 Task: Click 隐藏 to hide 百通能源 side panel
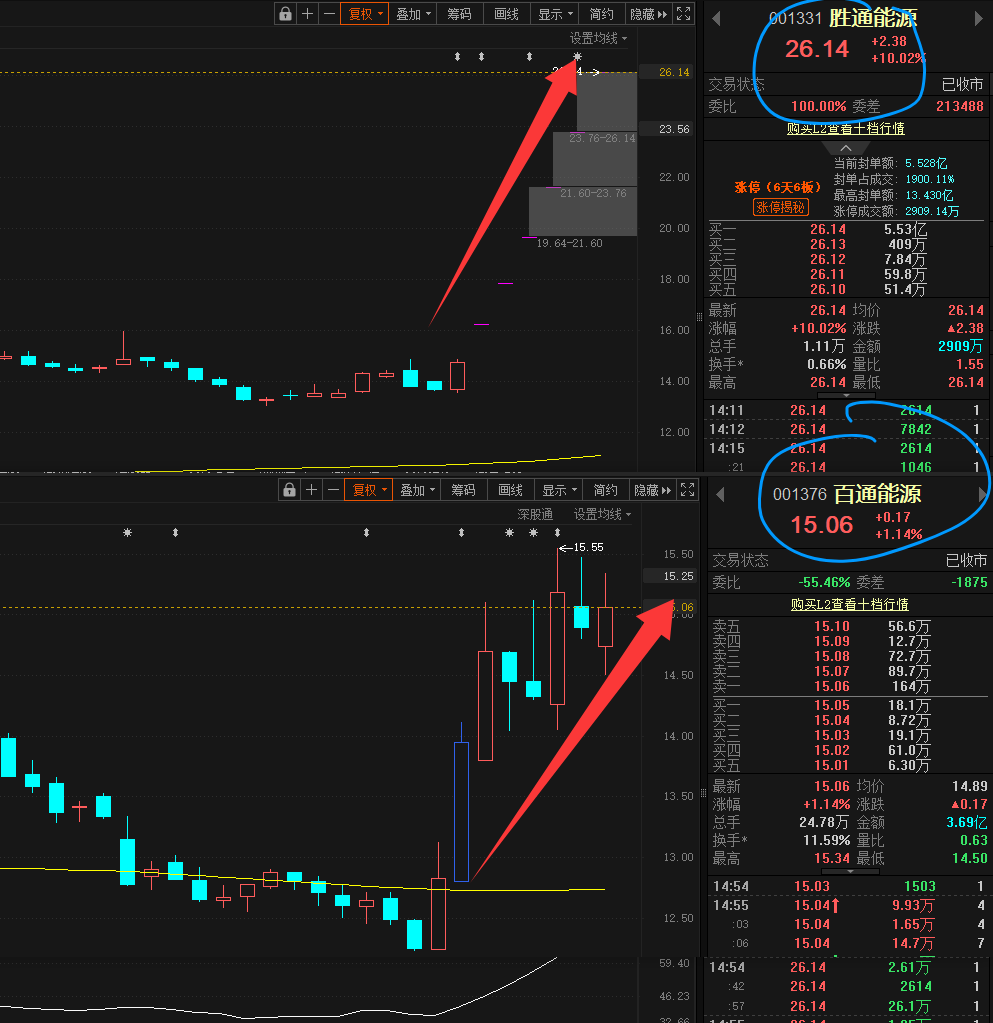[652, 490]
